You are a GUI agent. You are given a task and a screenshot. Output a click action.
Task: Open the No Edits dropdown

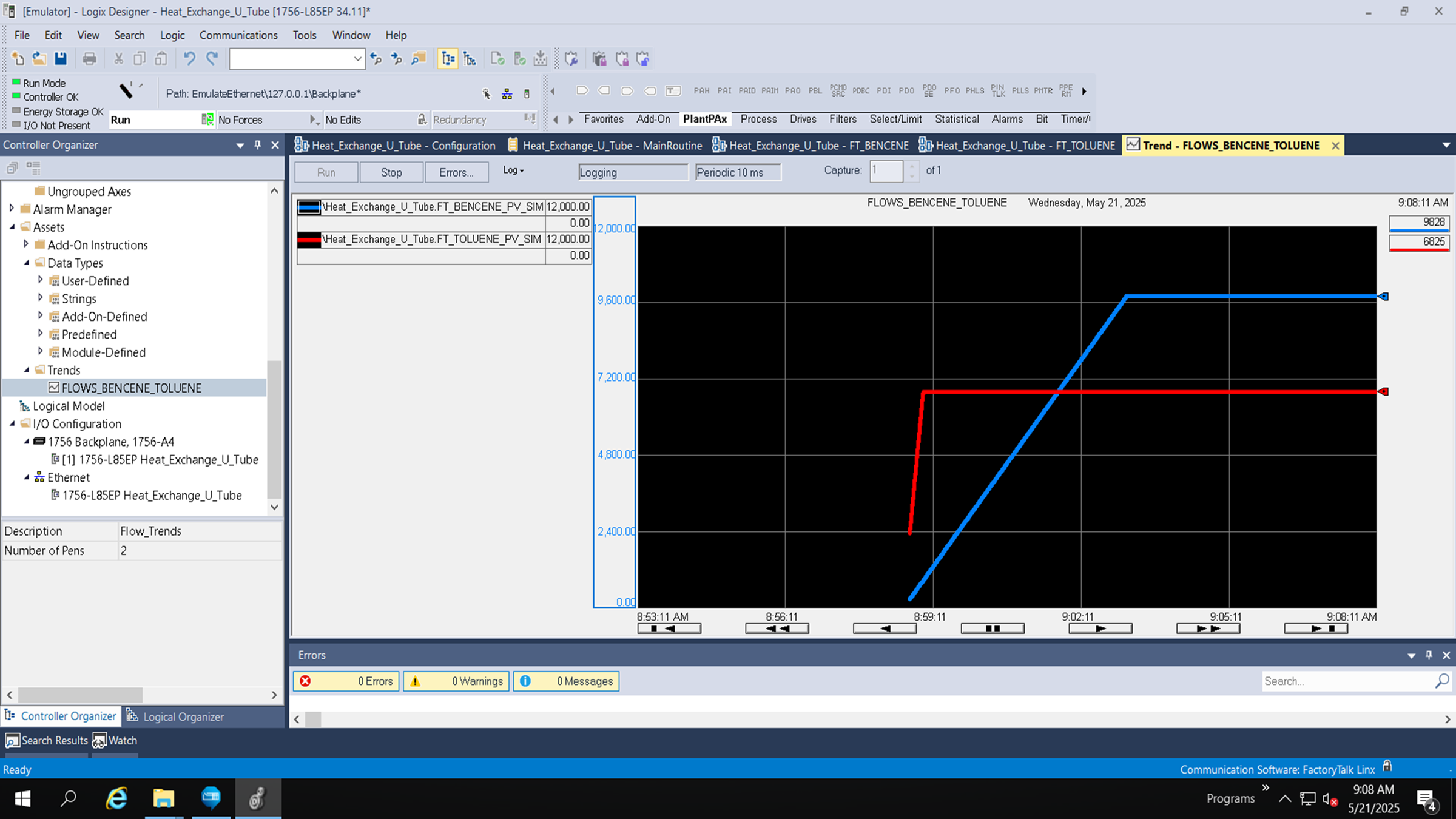[422, 120]
